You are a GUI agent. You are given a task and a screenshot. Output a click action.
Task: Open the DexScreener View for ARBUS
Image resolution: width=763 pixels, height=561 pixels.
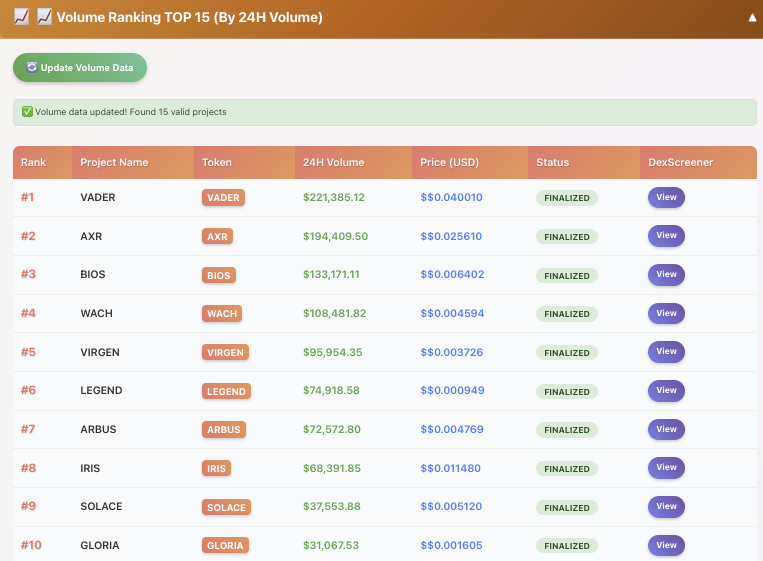click(666, 429)
